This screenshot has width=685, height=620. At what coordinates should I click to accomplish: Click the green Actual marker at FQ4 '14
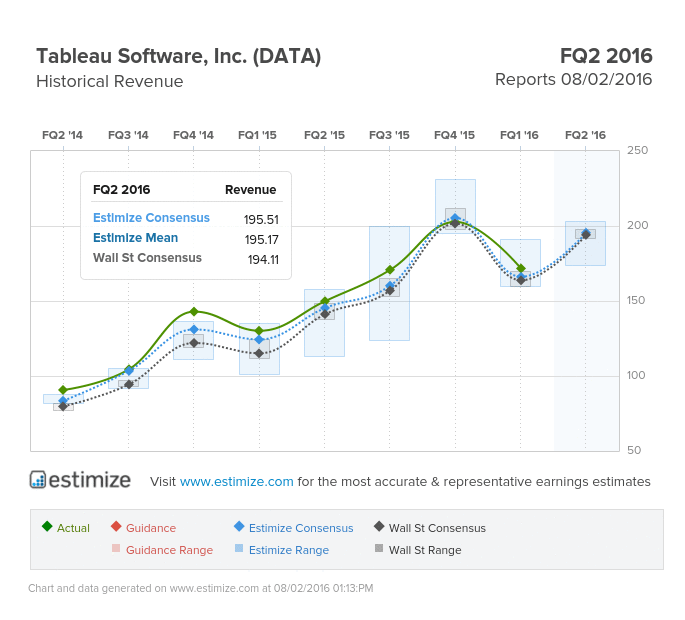pyautogui.click(x=194, y=312)
